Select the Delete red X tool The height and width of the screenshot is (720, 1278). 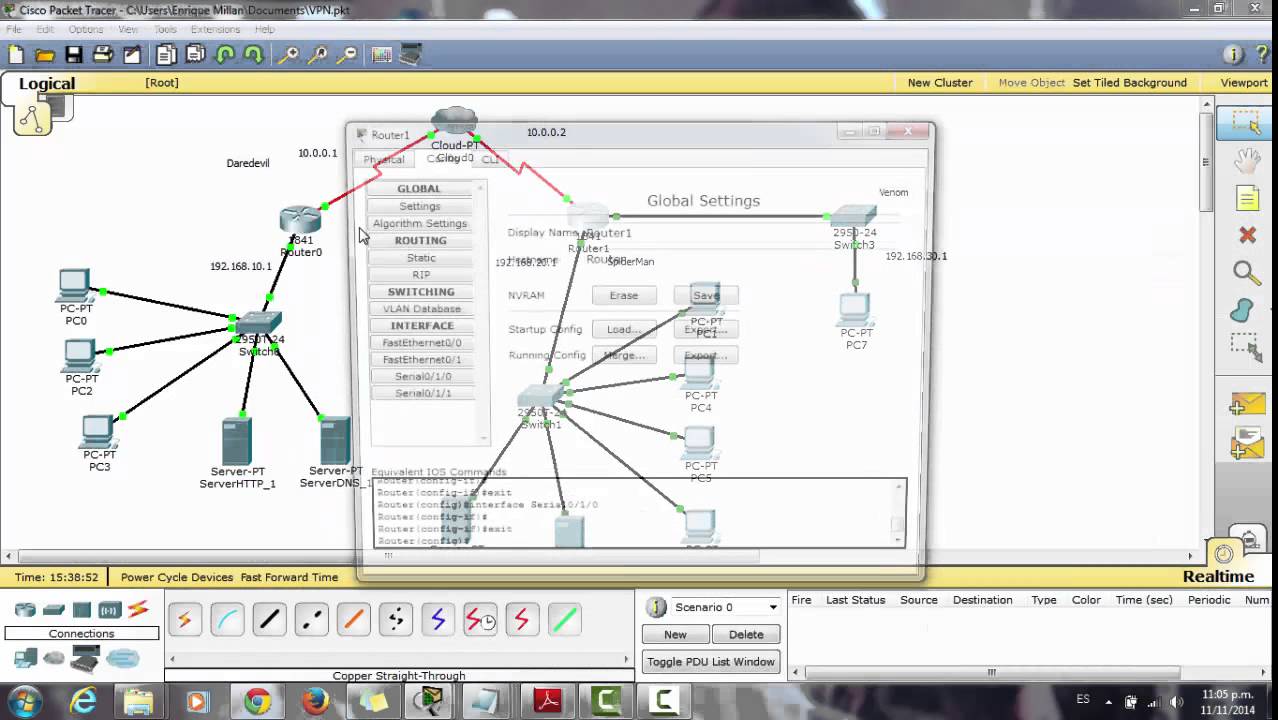pyautogui.click(x=1246, y=235)
